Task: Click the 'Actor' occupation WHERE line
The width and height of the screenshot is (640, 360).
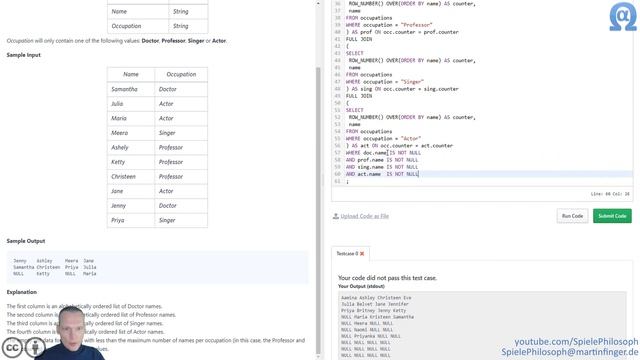Action: coord(383,138)
